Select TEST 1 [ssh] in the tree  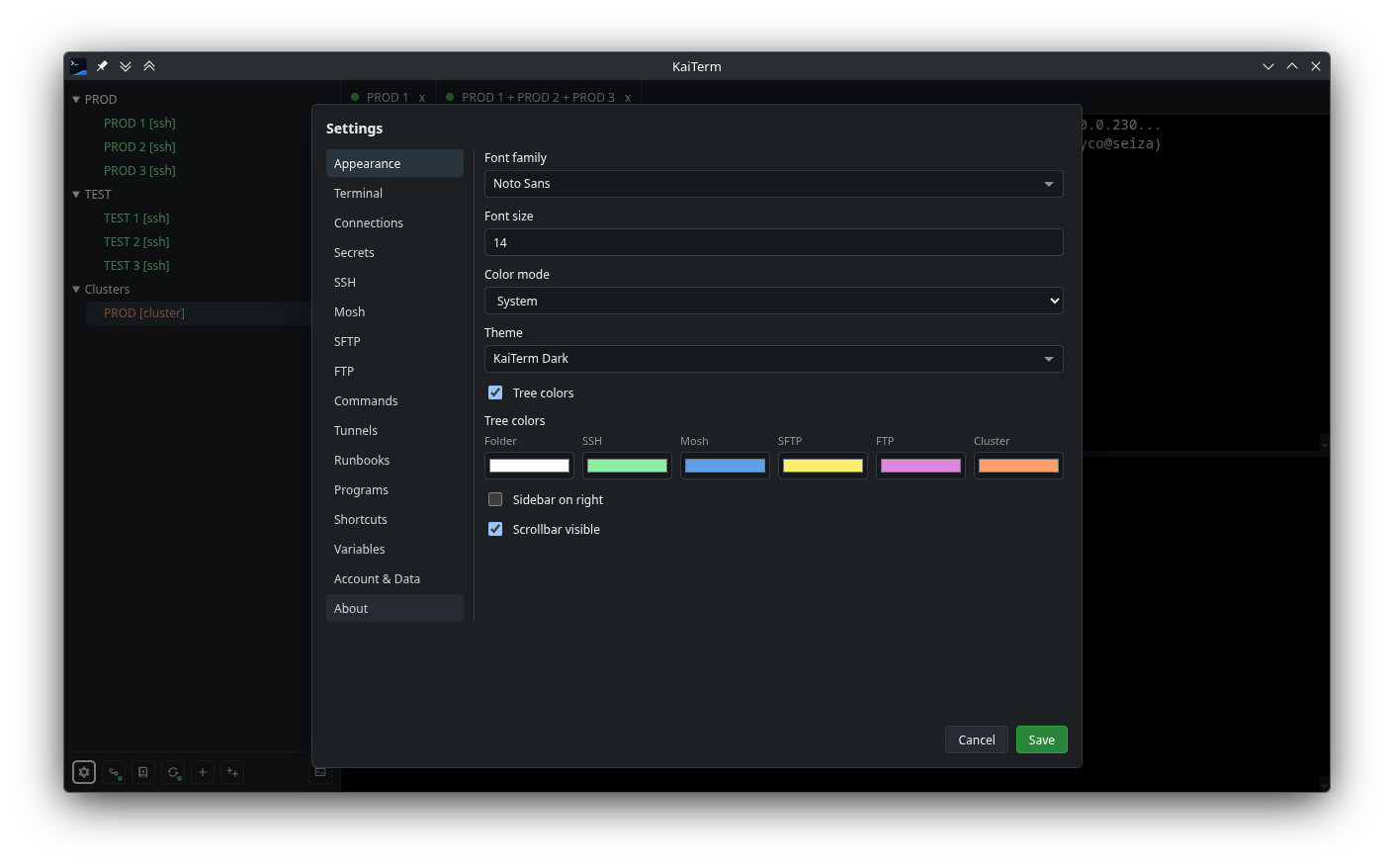tap(136, 218)
